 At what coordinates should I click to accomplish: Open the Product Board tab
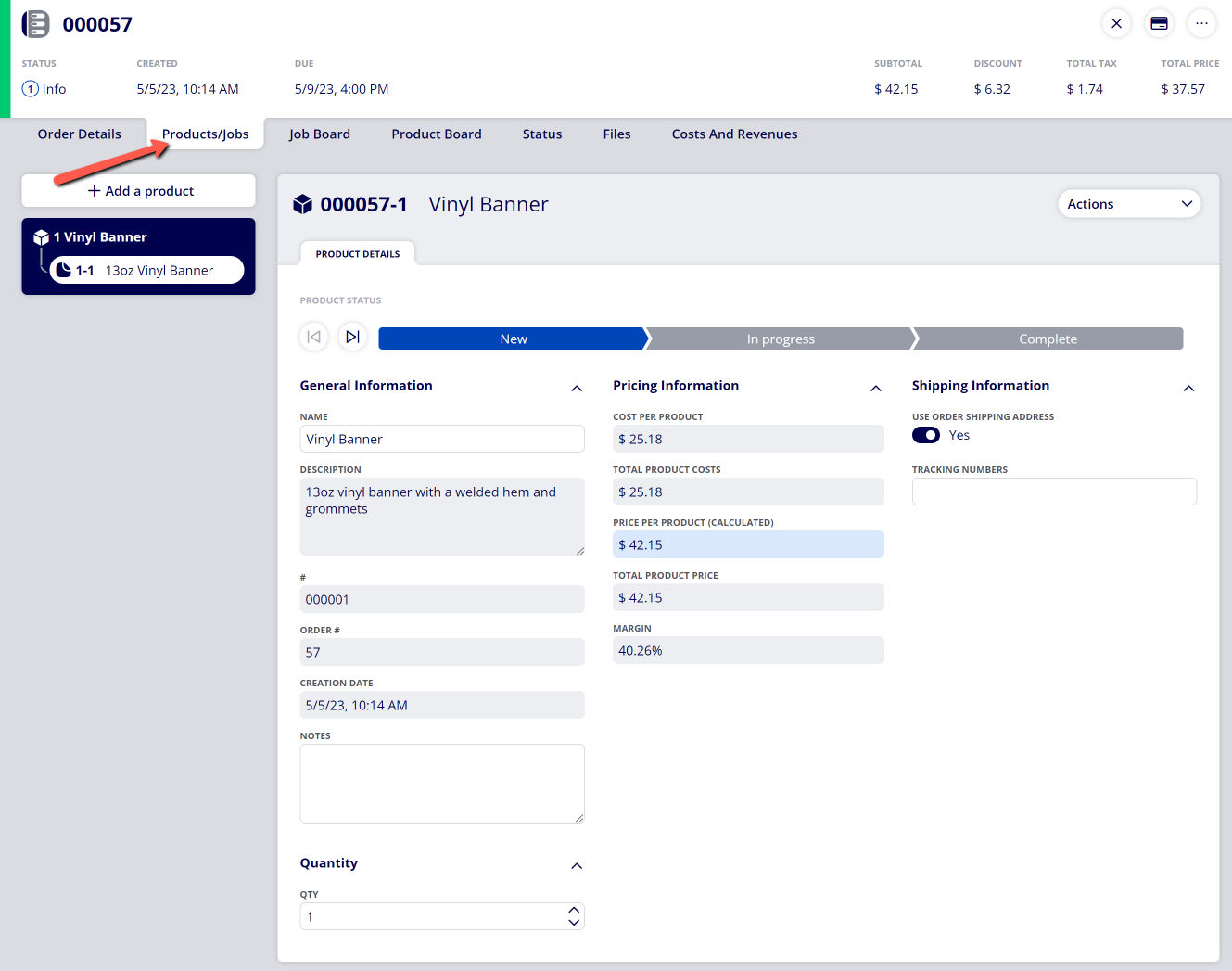tap(437, 134)
